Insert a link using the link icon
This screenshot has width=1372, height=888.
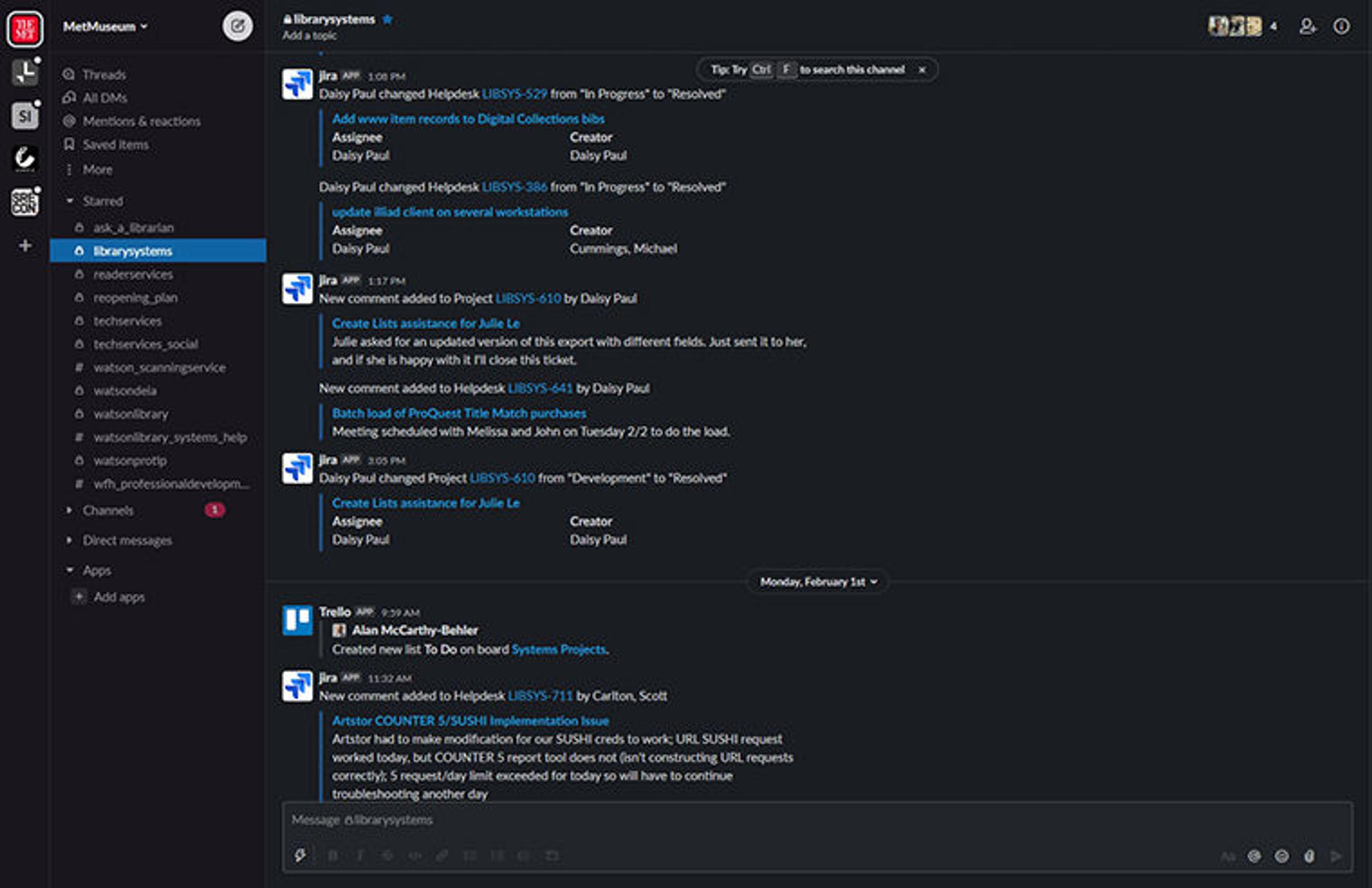[x=443, y=856]
